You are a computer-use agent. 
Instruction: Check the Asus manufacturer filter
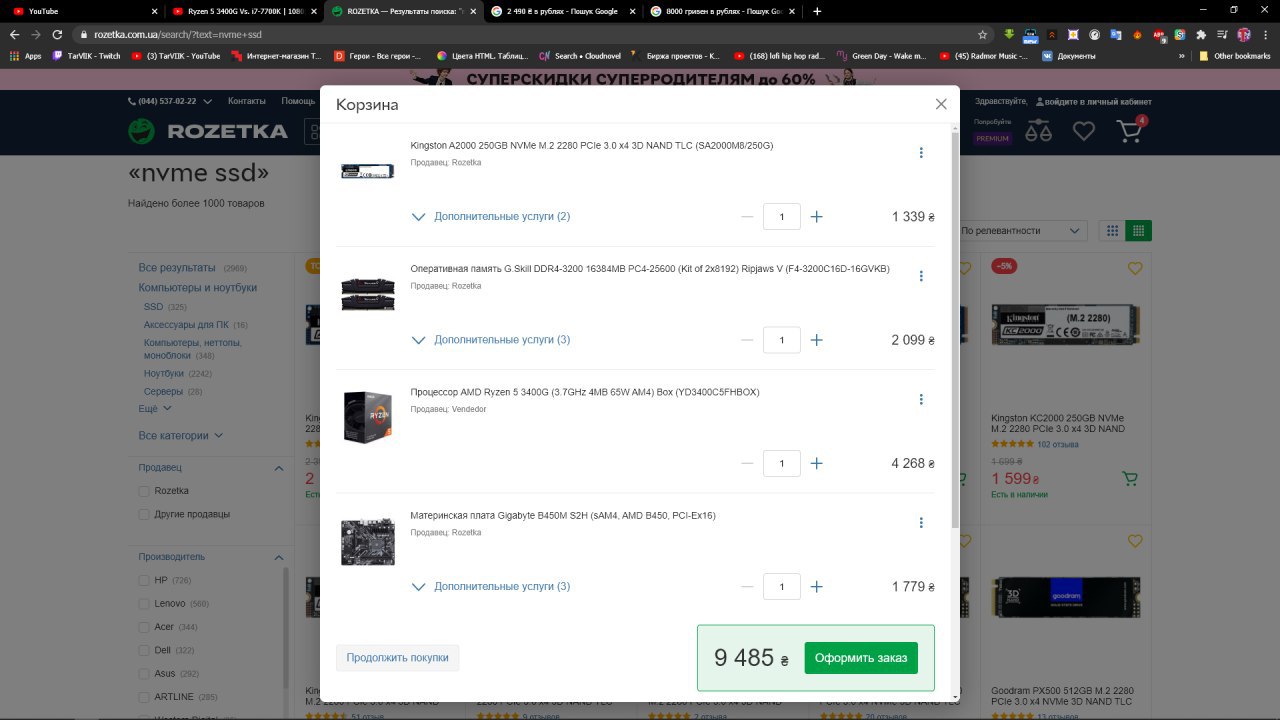pos(144,674)
